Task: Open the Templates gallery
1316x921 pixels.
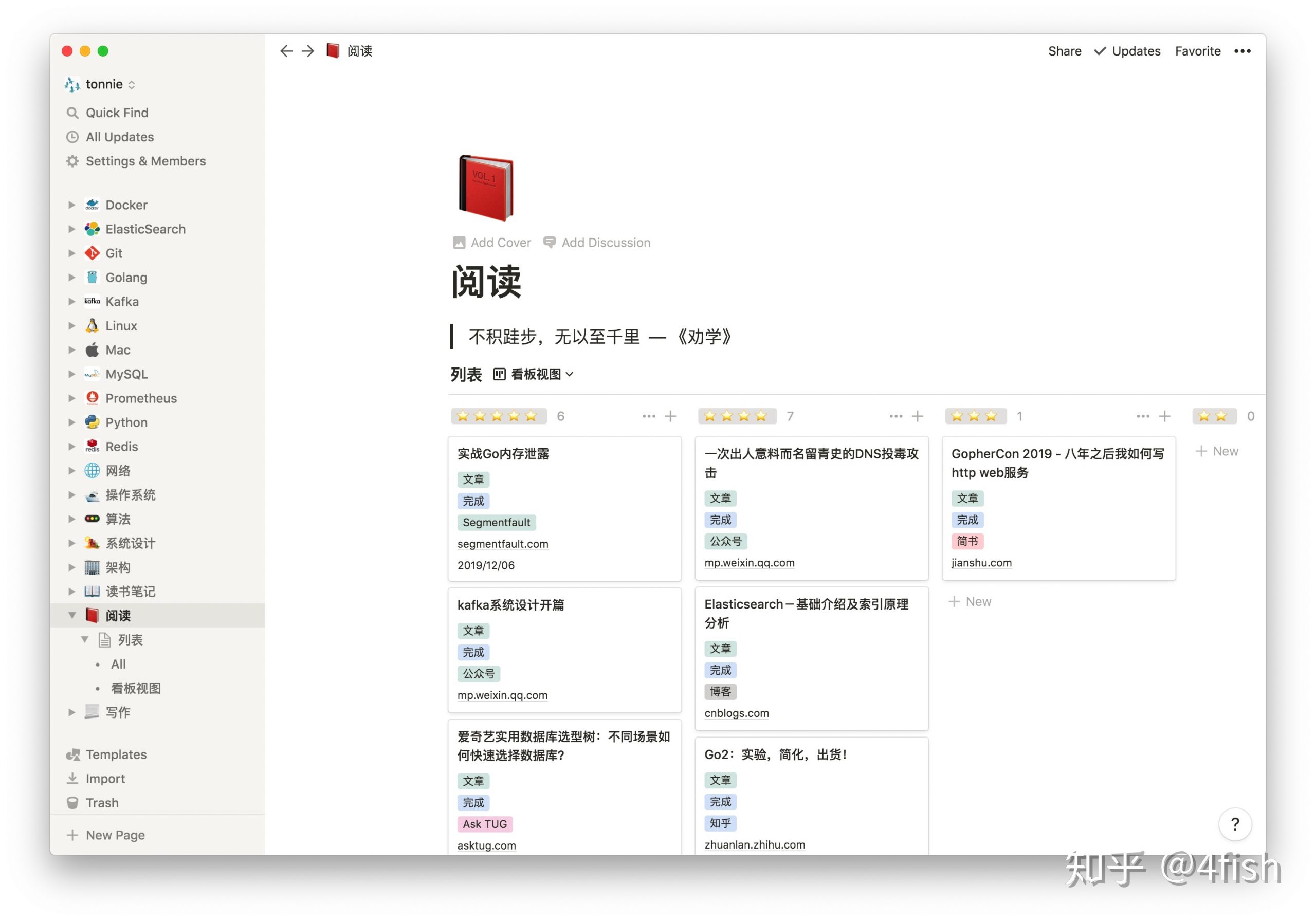Action: click(116, 754)
